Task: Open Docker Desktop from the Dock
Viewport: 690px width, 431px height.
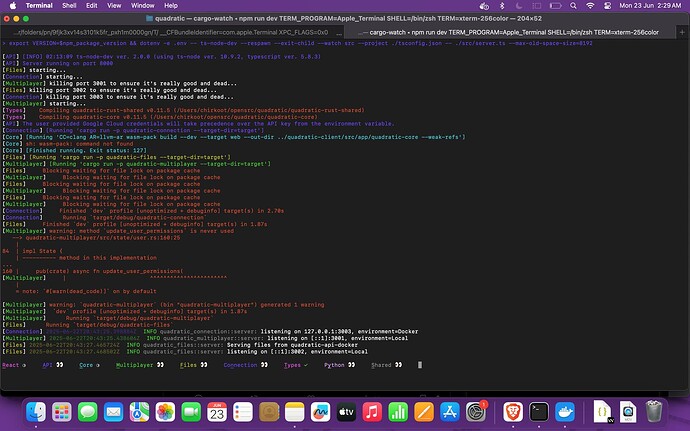Action: 565,413
